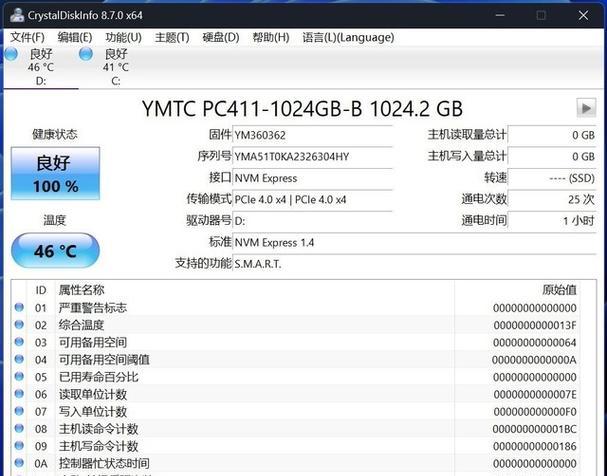Select the C: drive status orb

pos(86,54)
